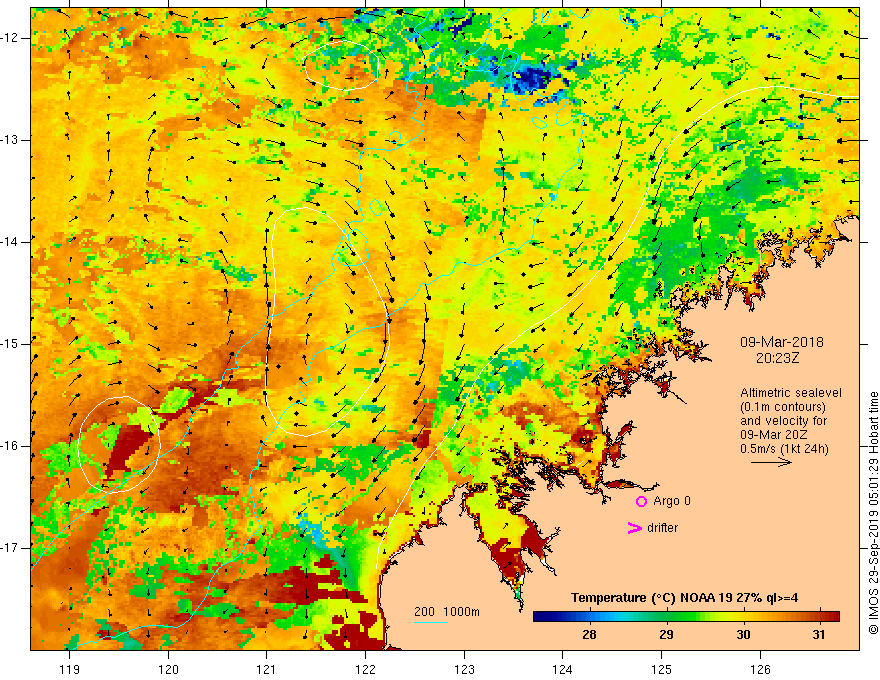Click latitude label -13 on the left axis
The width and height of the screenshot is (880, 680).
10,140
